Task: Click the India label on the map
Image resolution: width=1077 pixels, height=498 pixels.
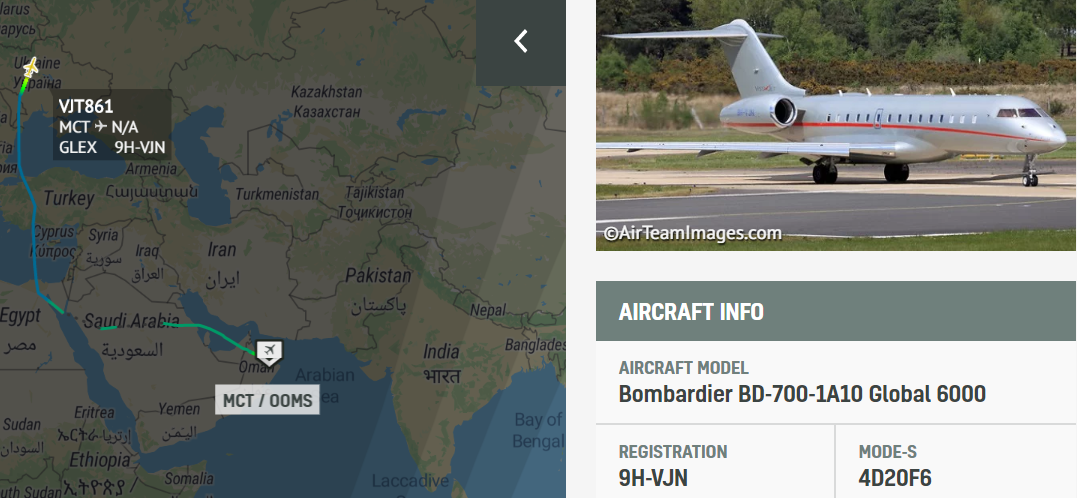Action: pyautogui.click(x=440, y=352)
